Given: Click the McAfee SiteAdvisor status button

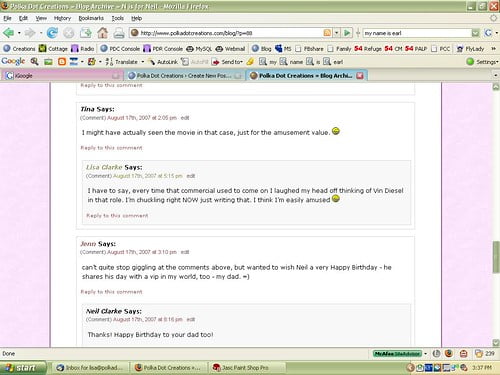Looking at the screenshot, I should tap(397, 354).
